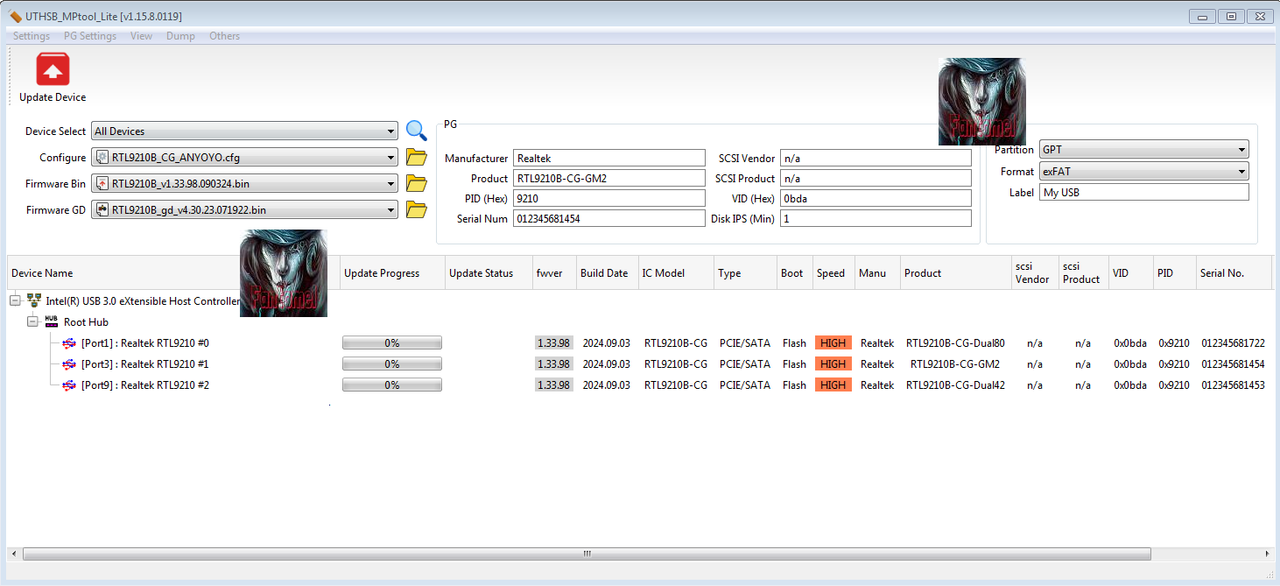Open the Others menu

[x=225, y=36]
